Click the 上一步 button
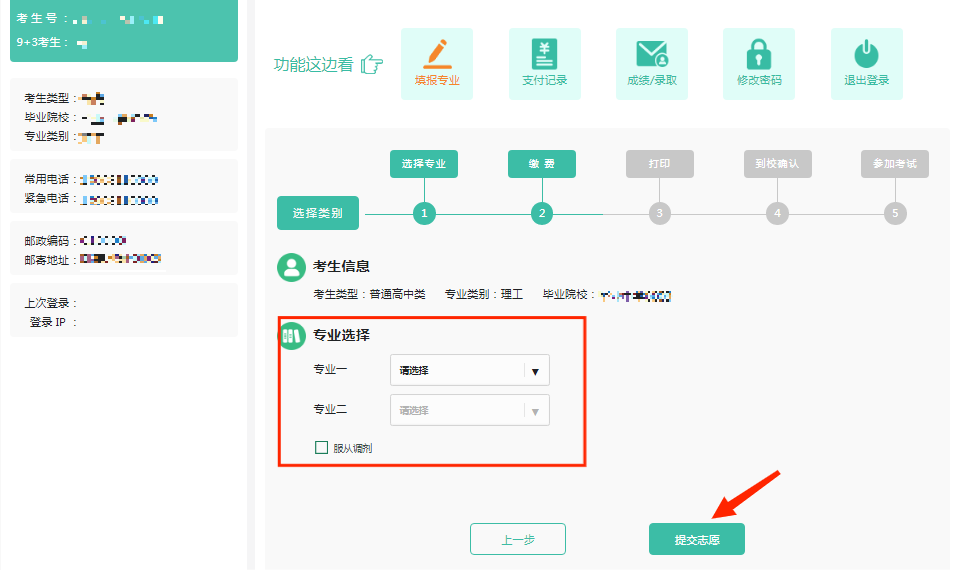The image size is (960, 570). click(x=518, y=539)
